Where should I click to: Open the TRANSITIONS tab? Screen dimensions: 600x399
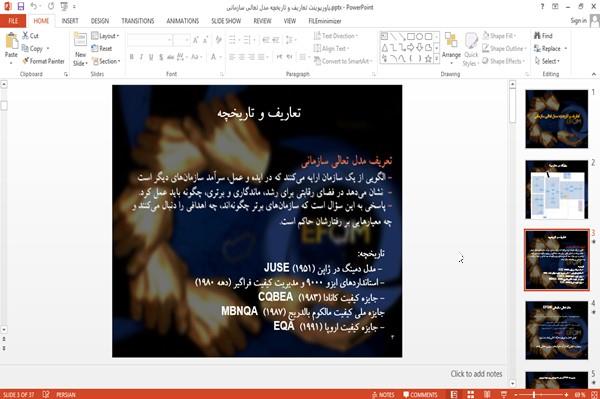138,21
